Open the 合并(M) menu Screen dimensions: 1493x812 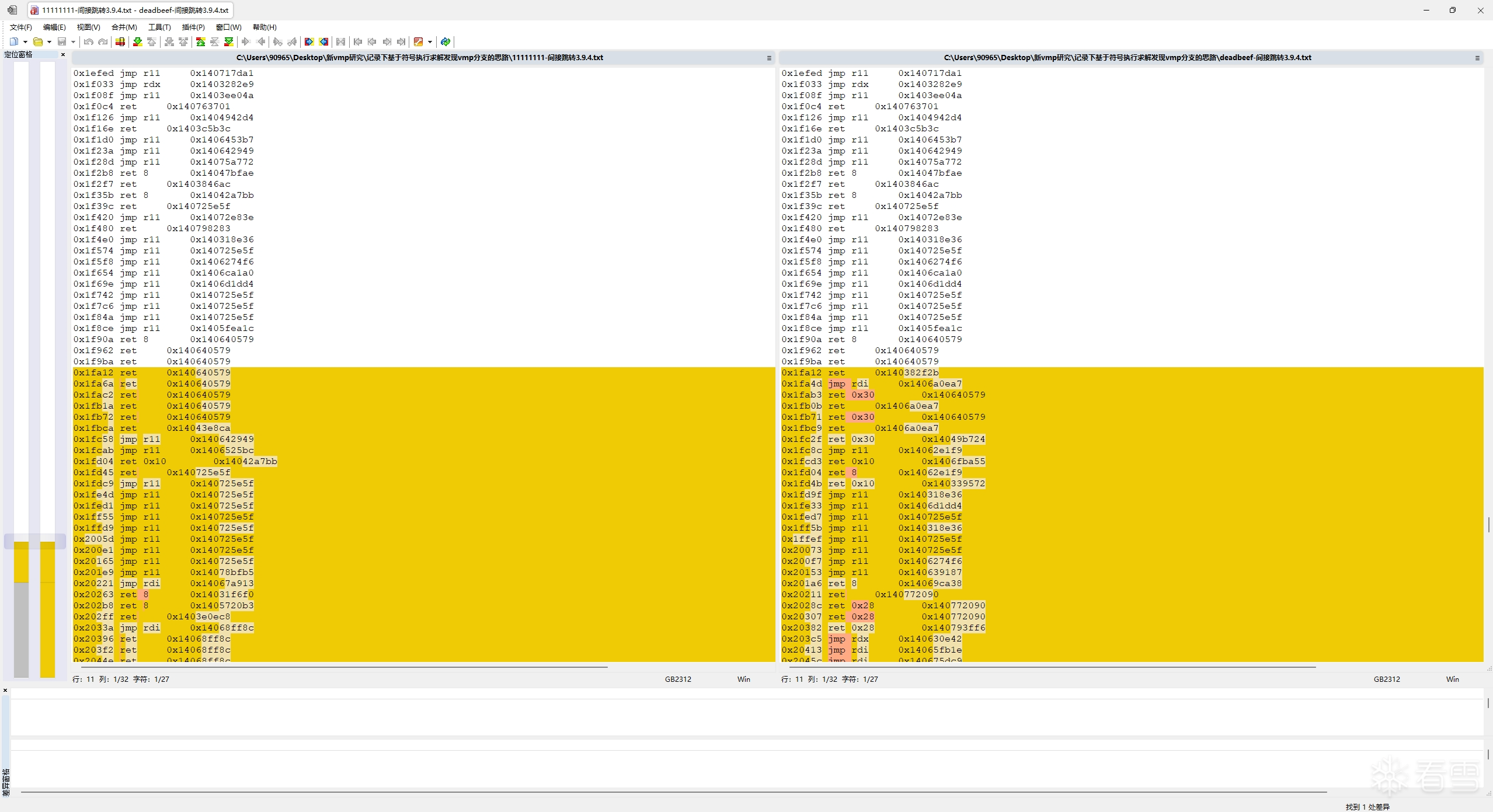pyautogui.click(x=124, y=27)
